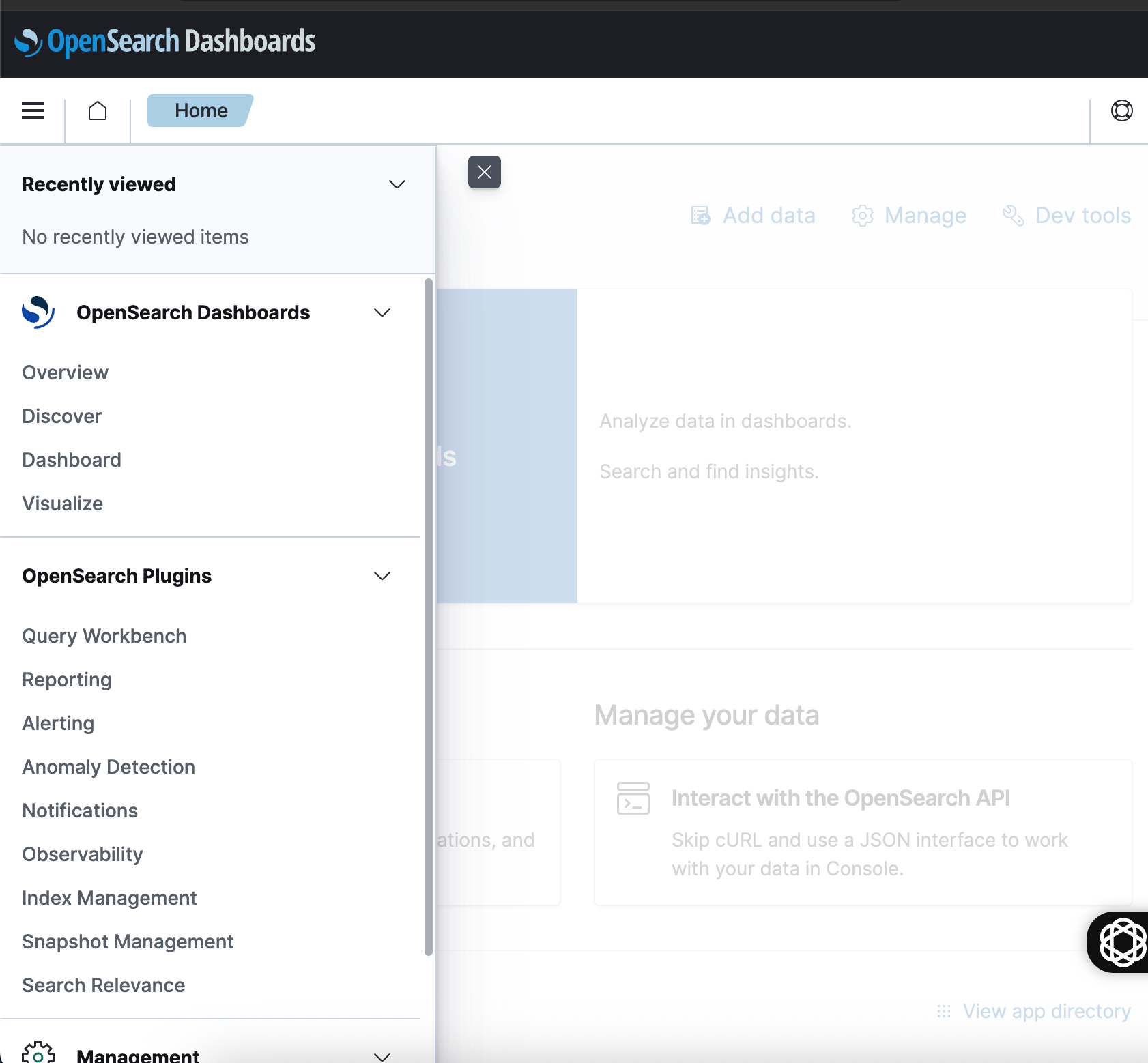Viewport: 1148px width, 1063px height.
Task: Click 'Analyze data in dashboards.' text
Action: click(726, 421)
